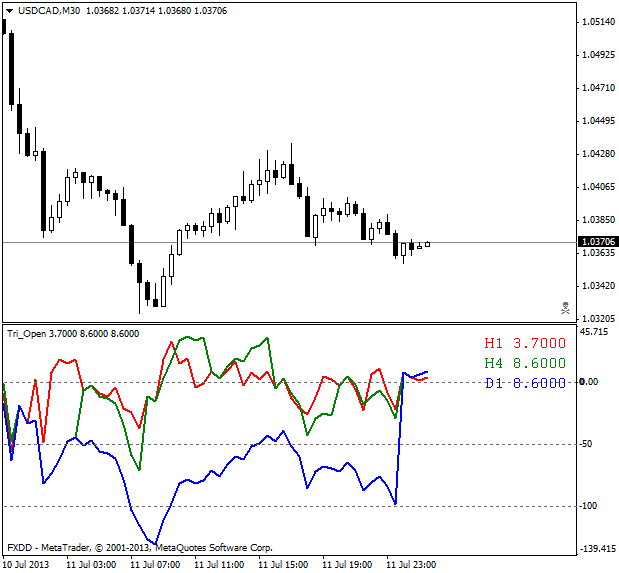Open the chart menu triangle beside USDCAD
This screenshot has height=573, width=619.
click(x=9, y=11)
